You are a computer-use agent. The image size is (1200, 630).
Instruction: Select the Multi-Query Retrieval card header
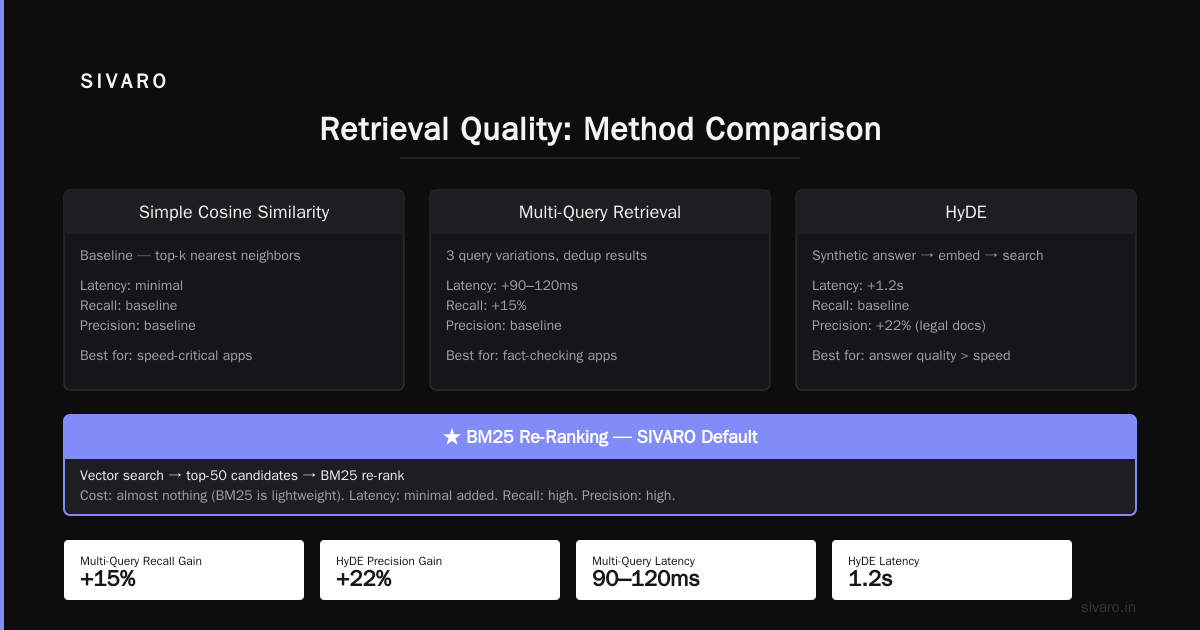600,212
